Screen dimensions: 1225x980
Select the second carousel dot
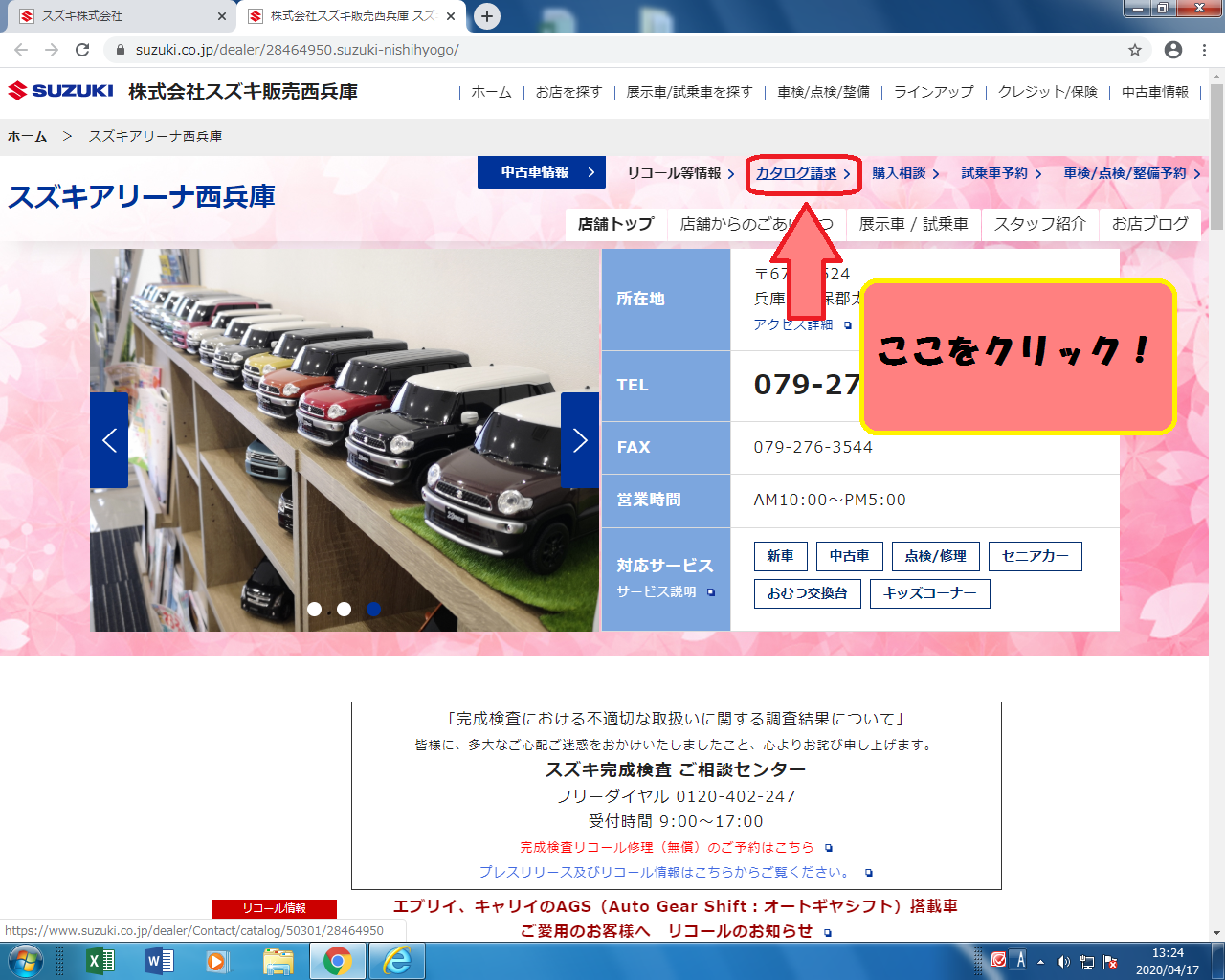344,609
